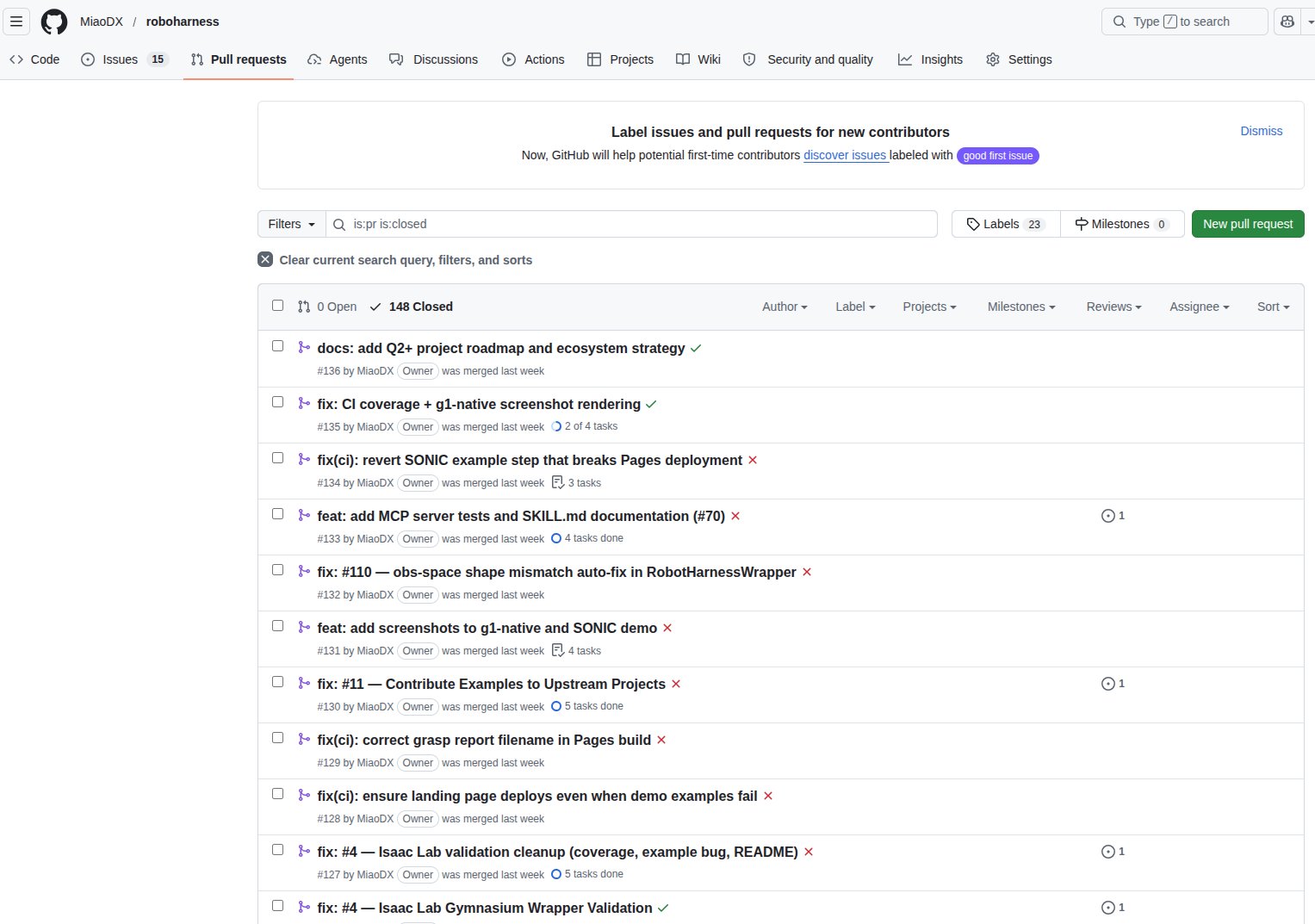Open dropdown arrow beside Copilot icon
The height and width of the screenshot is (924, 1315).
[1309, 22]
